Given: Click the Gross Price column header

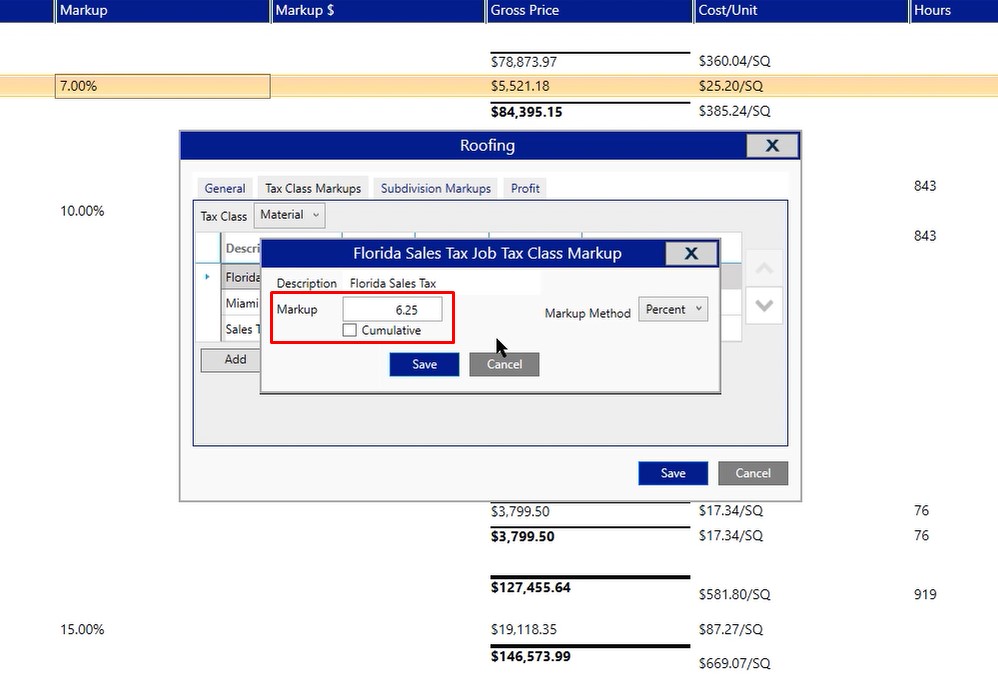Looking at the screenshot, I should (x=590, y=10).
